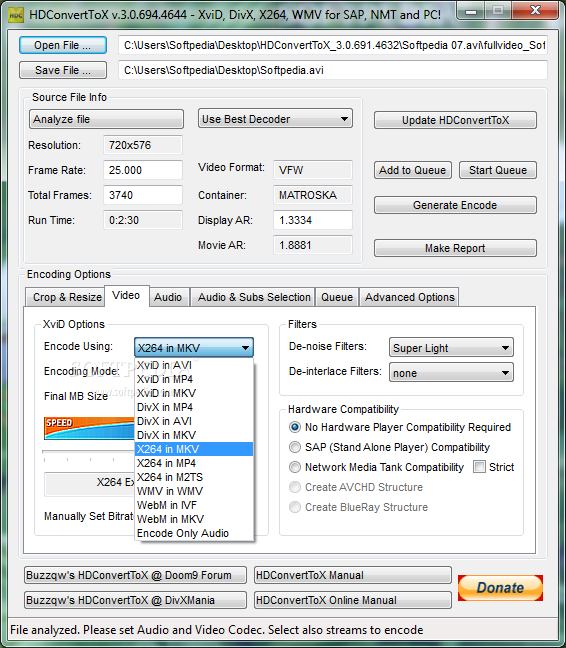Click the Analyze file button
This screenshot has height=648, width=566.
tap(106, 119)
